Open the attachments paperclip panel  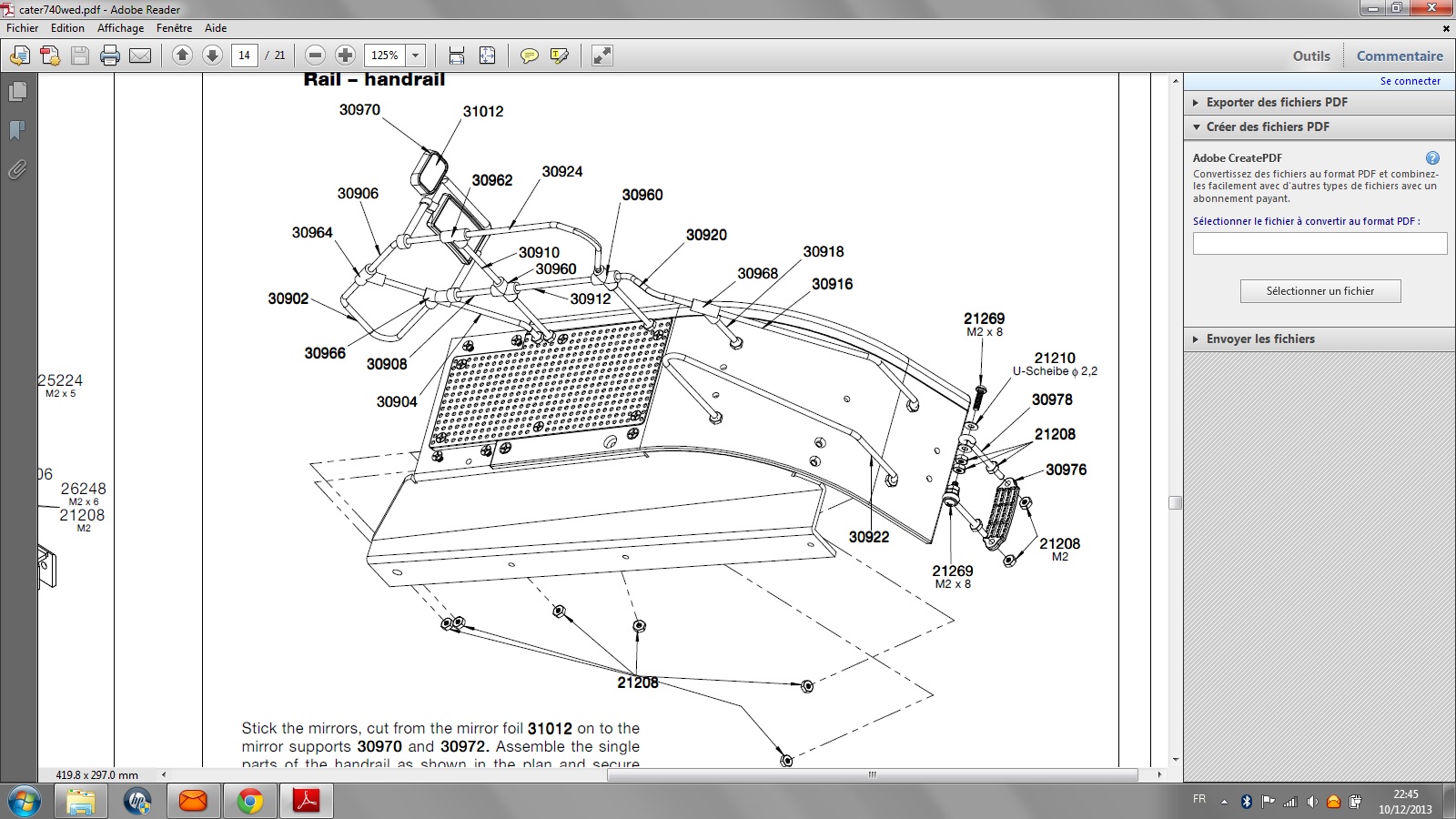coord(17,170)
